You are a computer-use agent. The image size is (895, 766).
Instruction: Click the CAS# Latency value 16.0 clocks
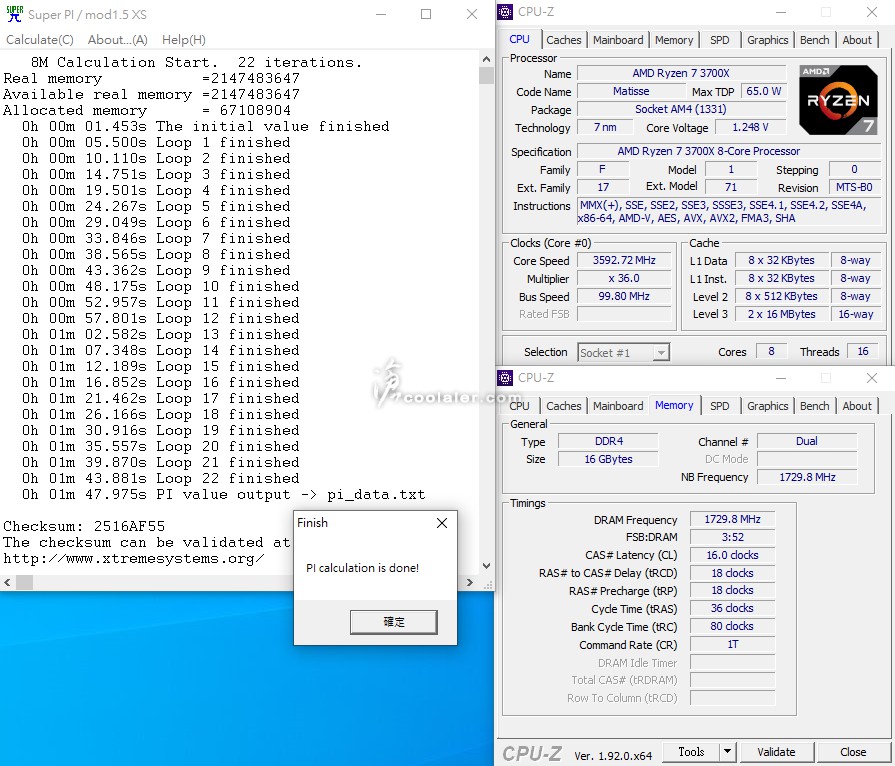(x=732, y=555)
